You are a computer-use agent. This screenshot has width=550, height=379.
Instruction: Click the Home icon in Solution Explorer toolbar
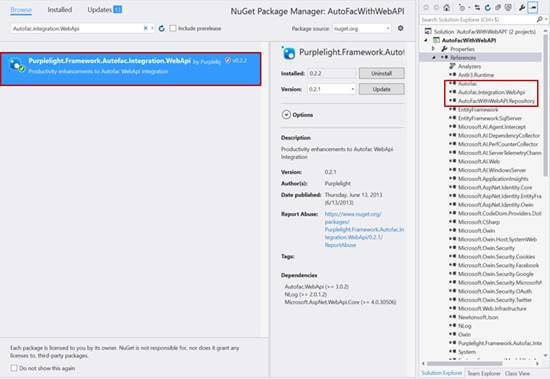pos(447,7)
